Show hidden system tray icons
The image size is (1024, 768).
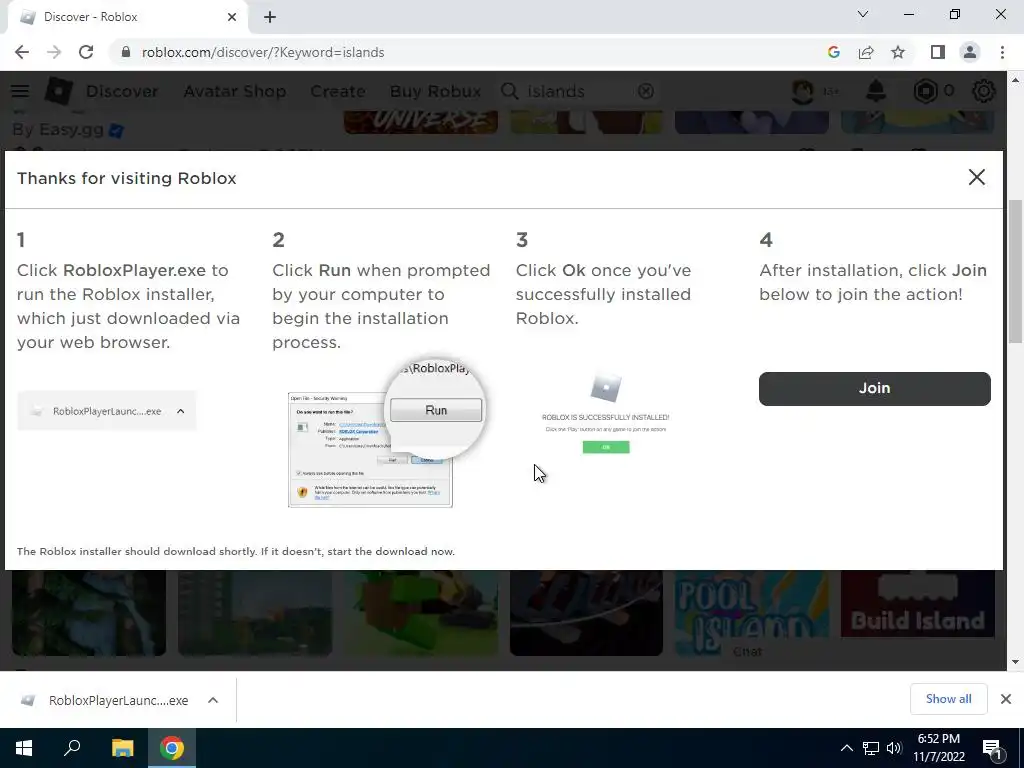[846, 748]
